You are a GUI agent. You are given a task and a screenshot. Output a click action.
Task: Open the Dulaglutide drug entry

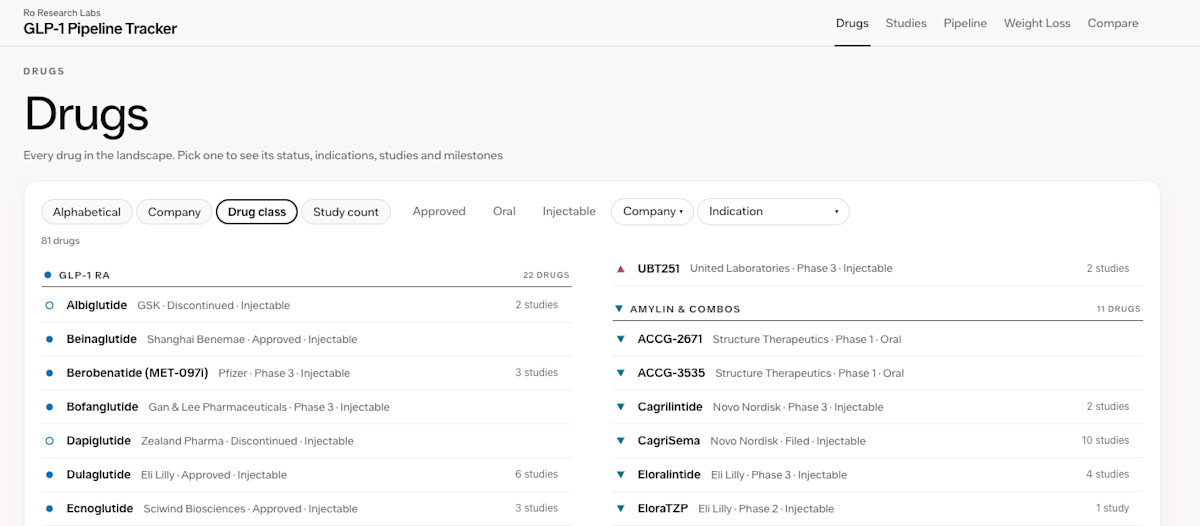306,475
